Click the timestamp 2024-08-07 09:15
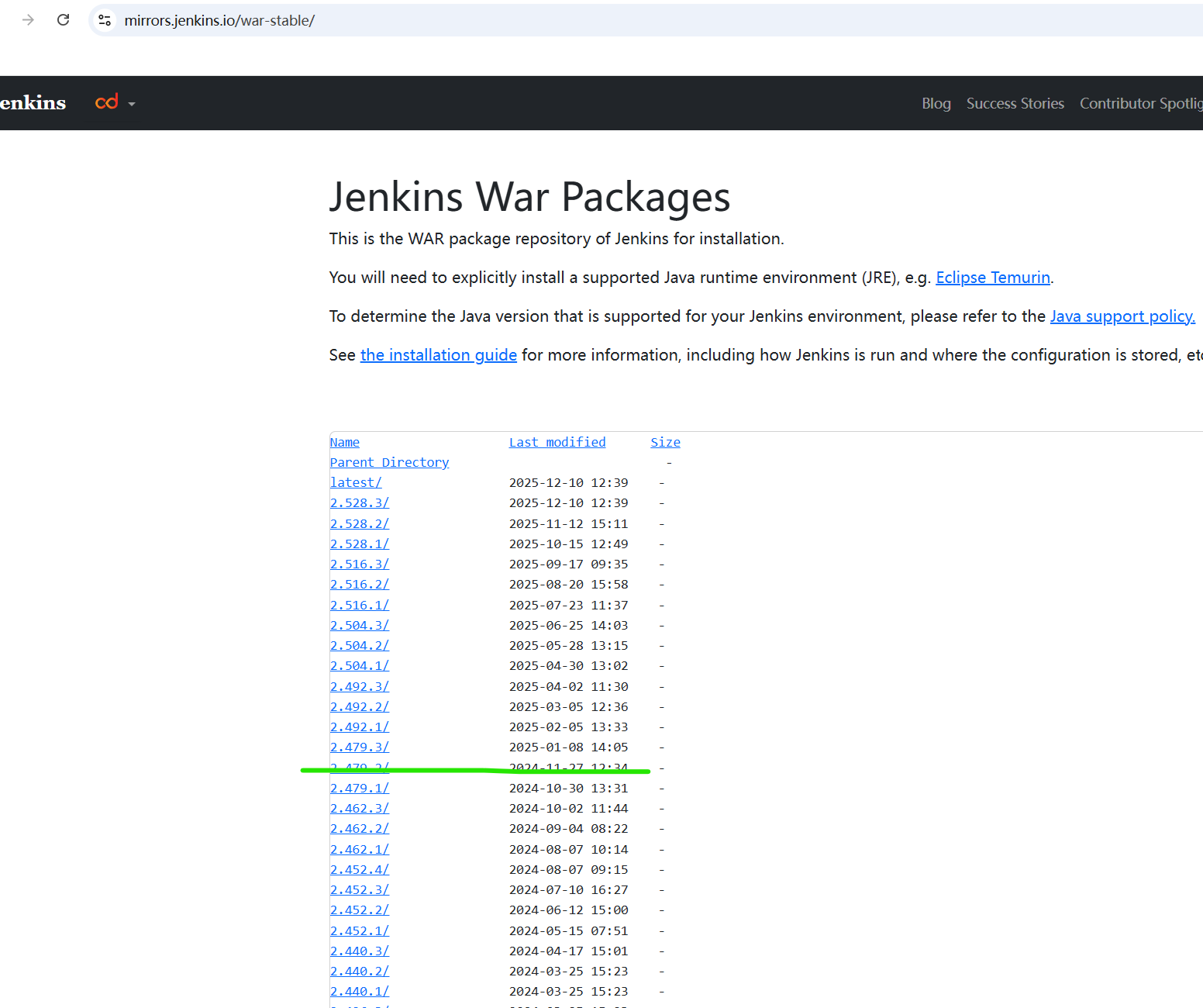This screenshot has height=1008, width=1203. point(568,869)
